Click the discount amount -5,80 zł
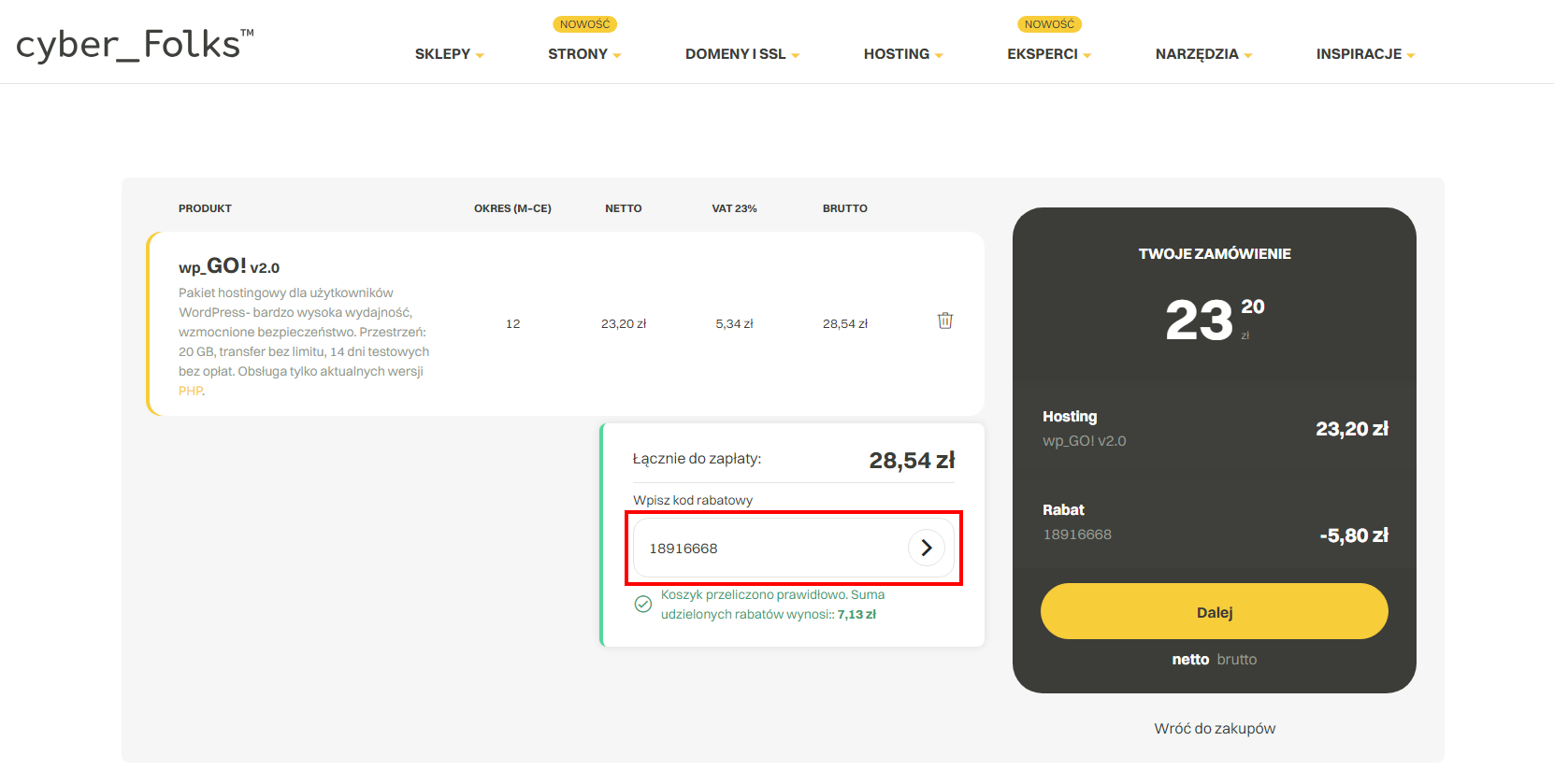 tap(1354, 535)
